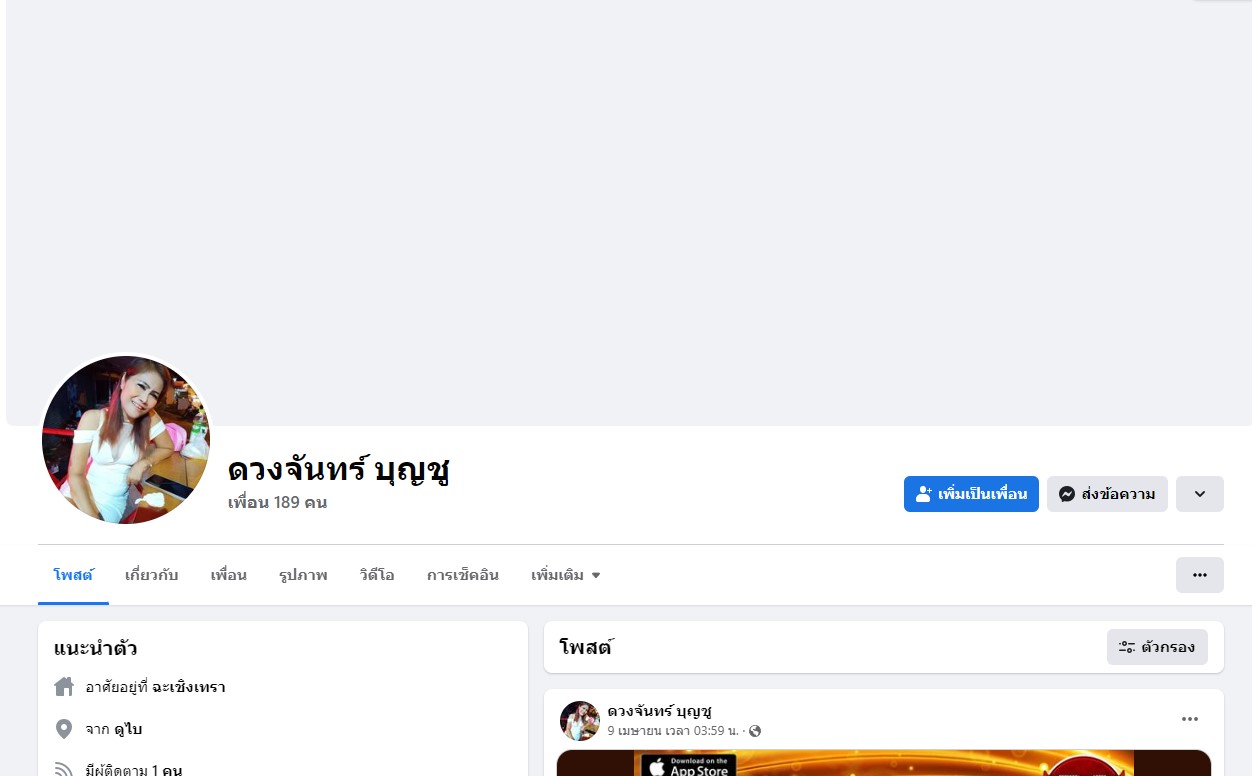This screenshot has height=776, width=1252.
Task: Click the followers feed icon in intro section
Action: (64, 770)
